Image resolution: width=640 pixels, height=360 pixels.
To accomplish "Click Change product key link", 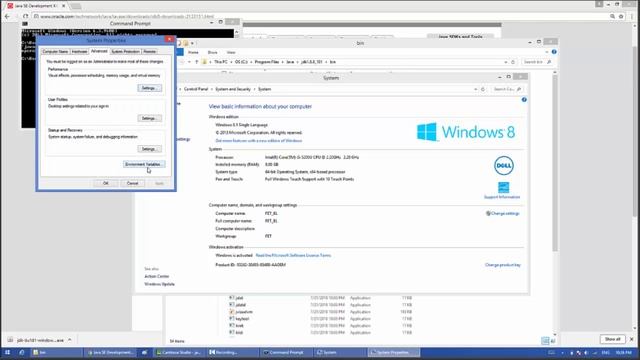I will tap(503, 265).
